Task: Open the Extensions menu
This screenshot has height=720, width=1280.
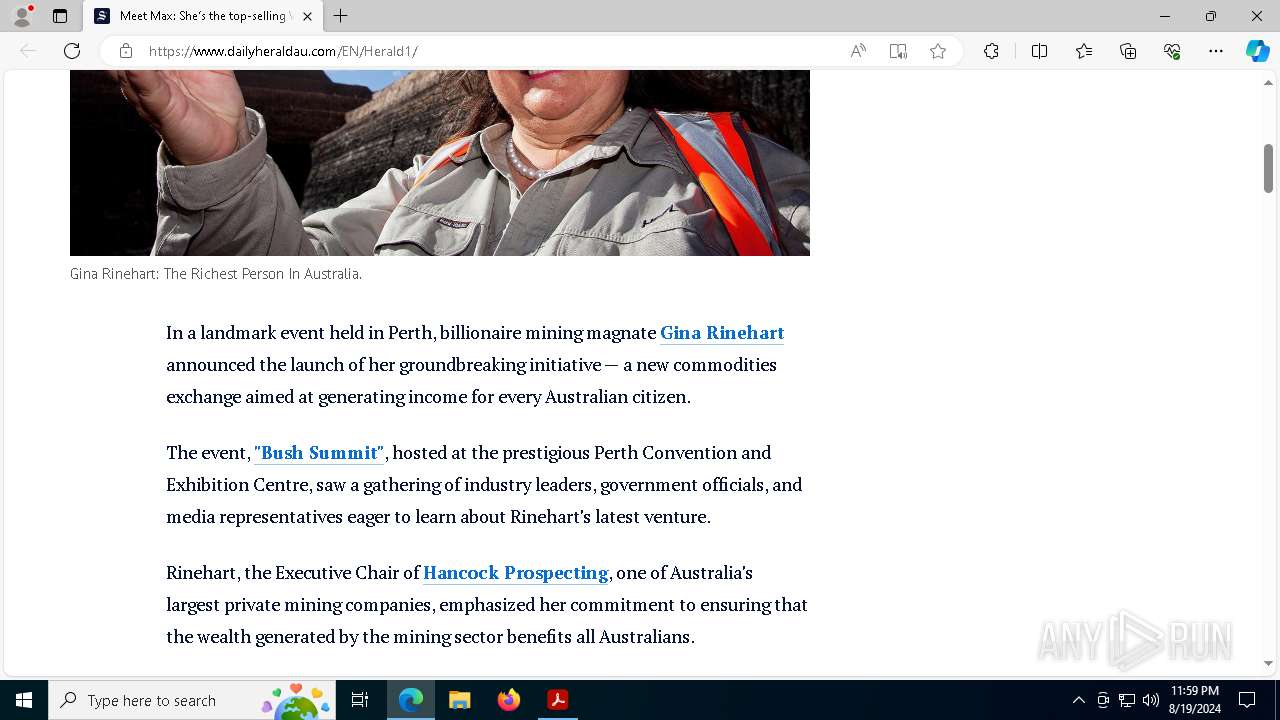Action: coord(991,51)
